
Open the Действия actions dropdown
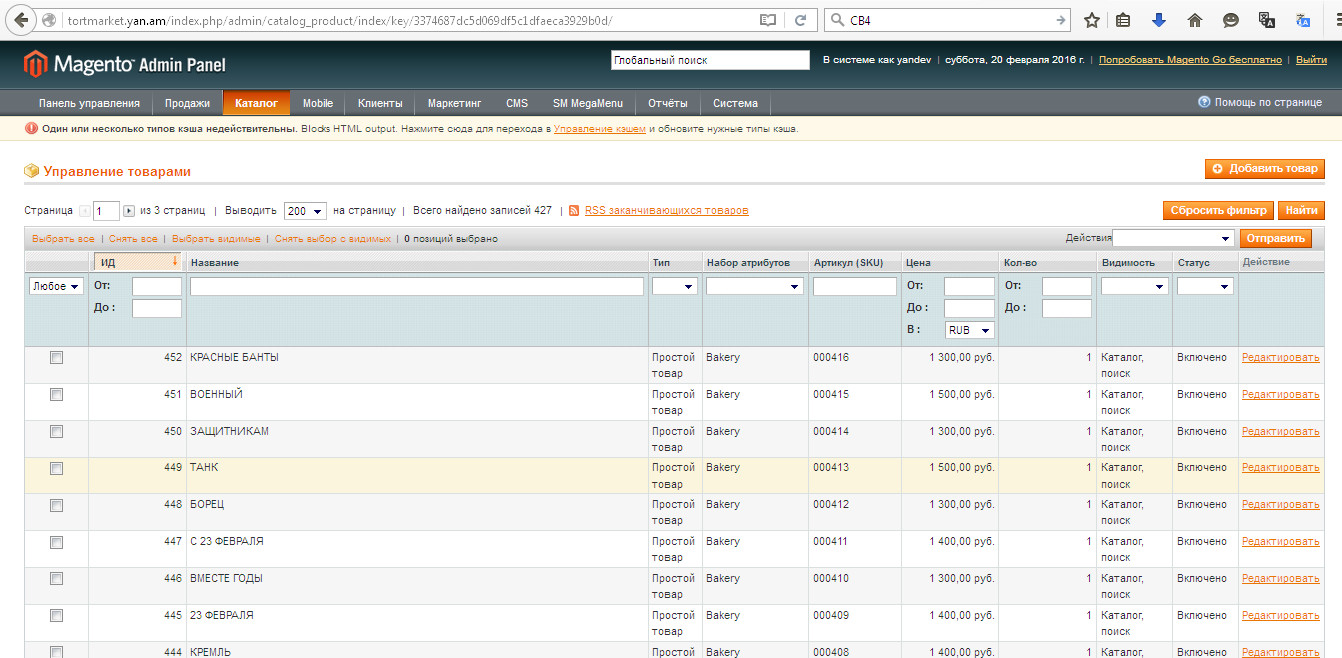point(1174,238)
